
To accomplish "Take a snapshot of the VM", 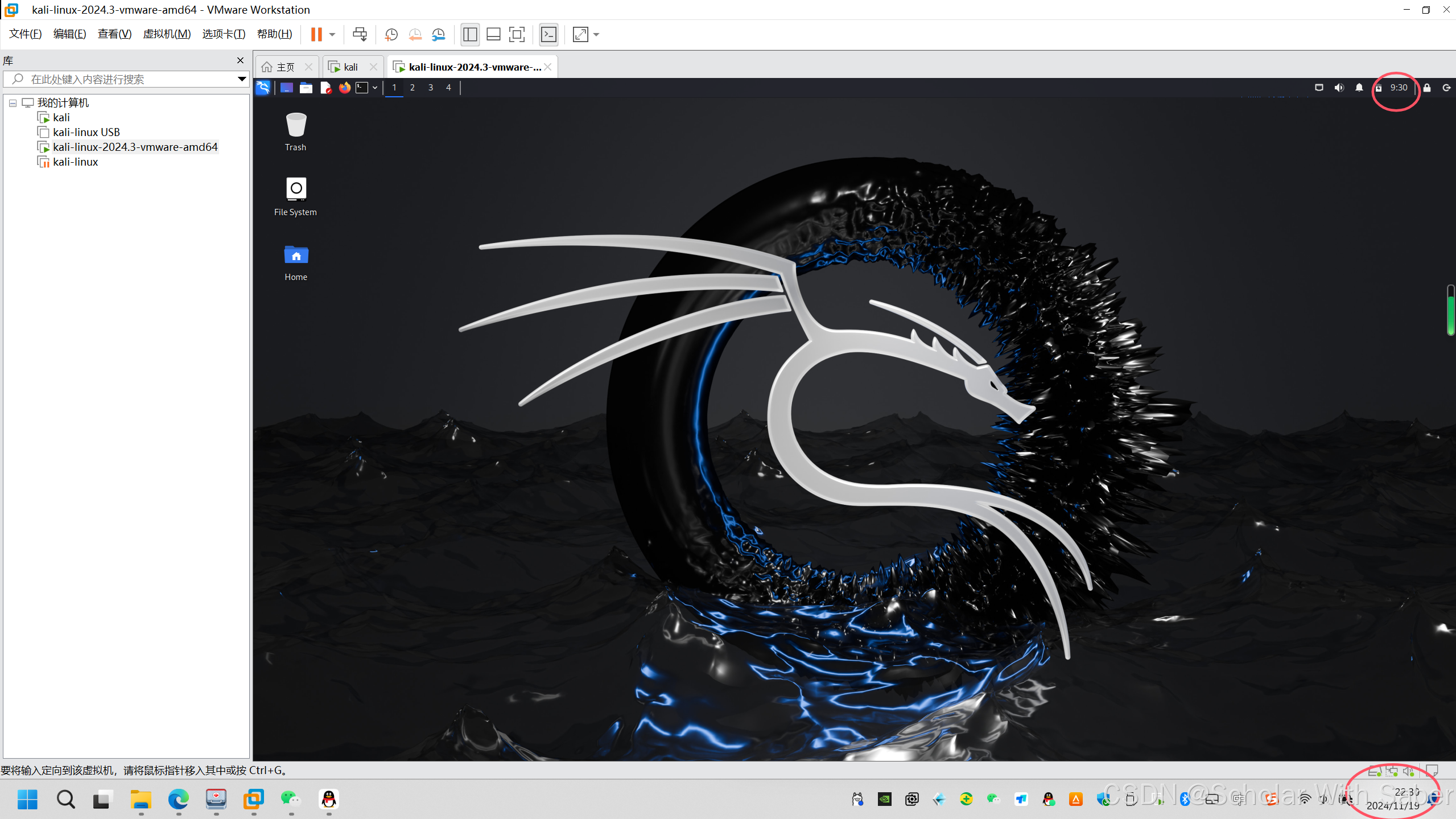I will 391,35.
